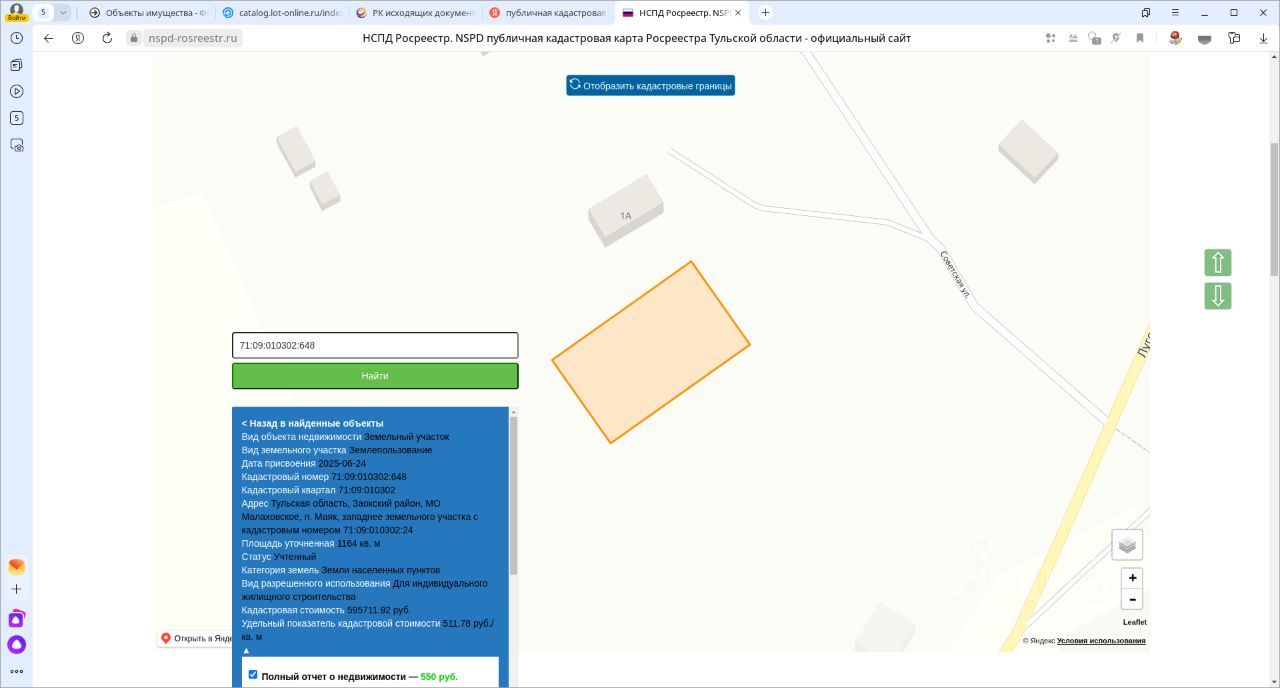The image size is (1280, 688).
Task: Open the gray pocket extension icon
Action: click(1205, 38)
